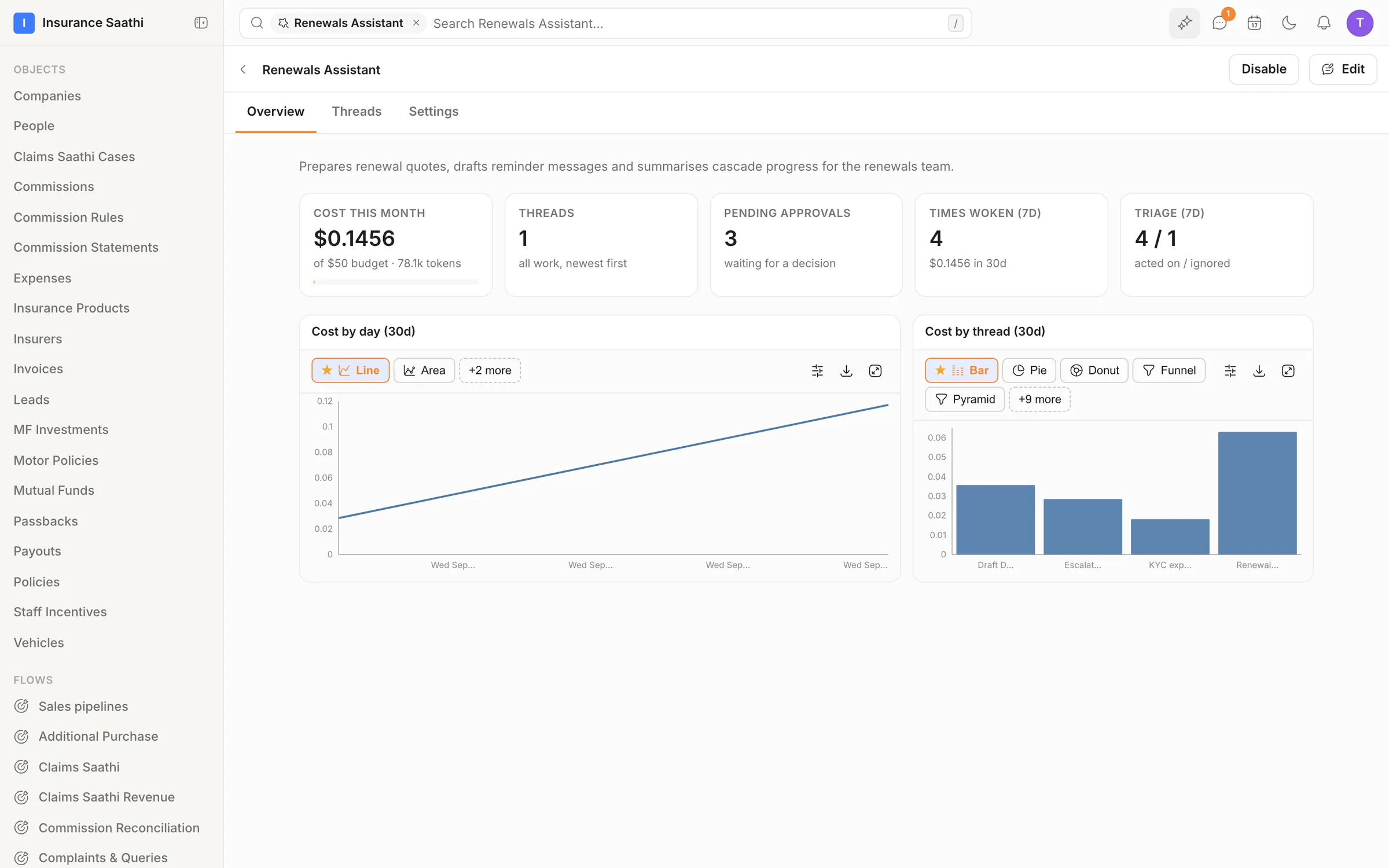Image resolution: width=1389 pixels, height=868 pixels.
Task: Click the Edit button
Action: point(1343,69)
